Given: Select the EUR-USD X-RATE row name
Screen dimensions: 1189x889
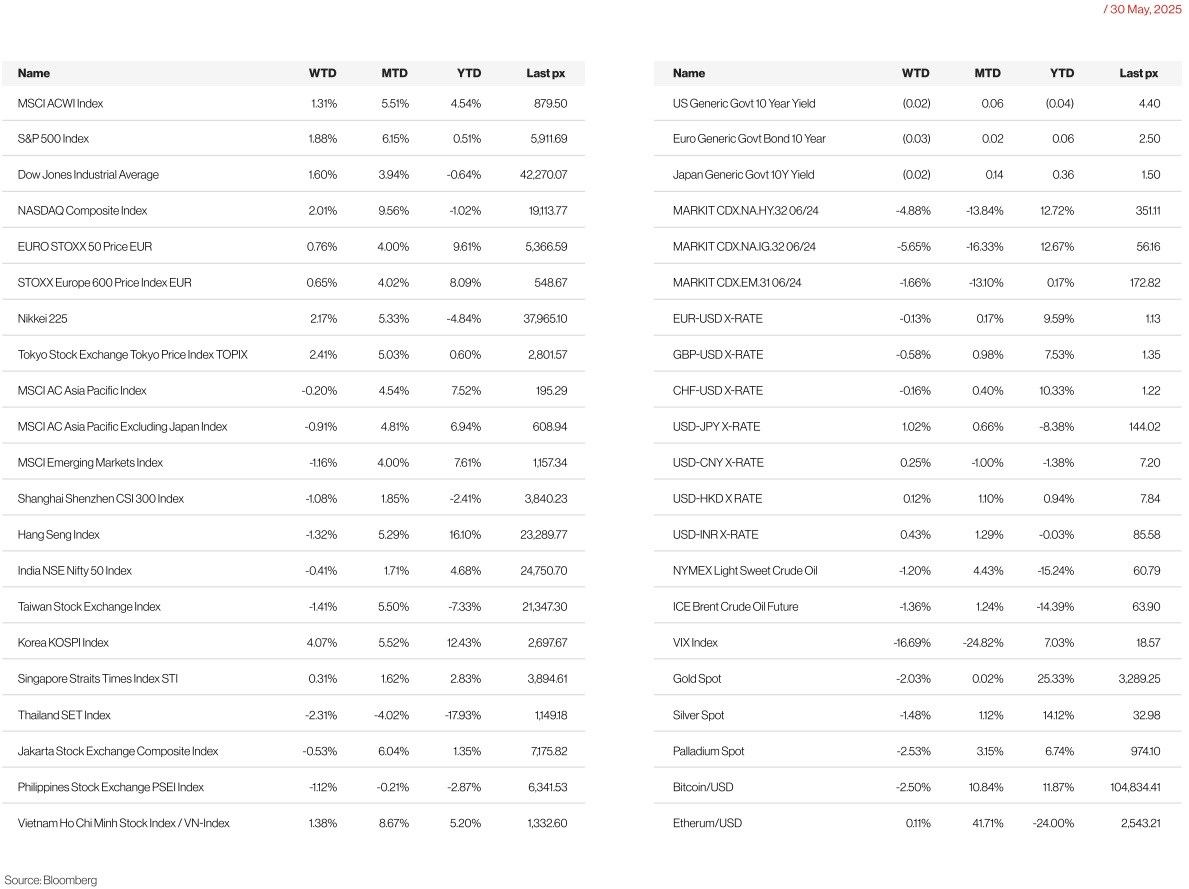Looking at the screenshot, I should (x=717, y=319).
